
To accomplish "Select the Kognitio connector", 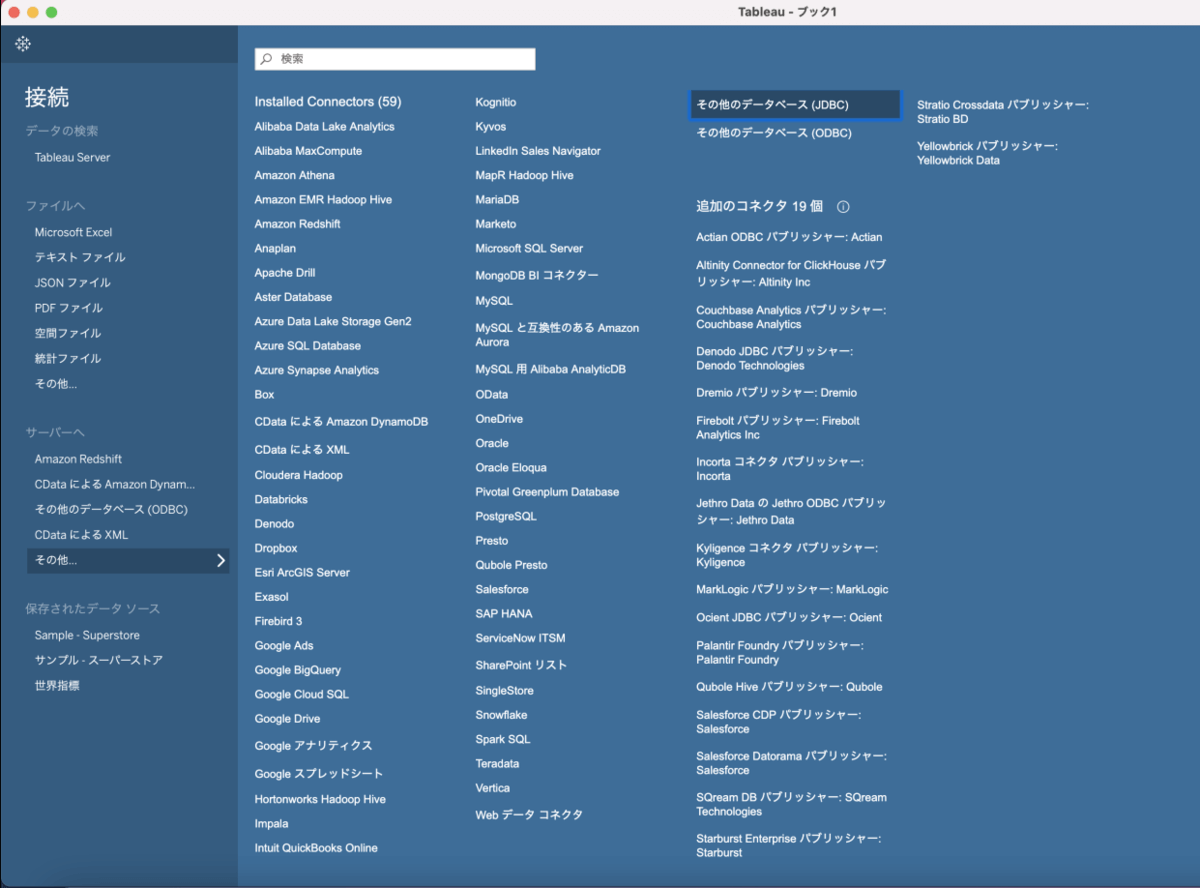I will [x=496, y=102].
